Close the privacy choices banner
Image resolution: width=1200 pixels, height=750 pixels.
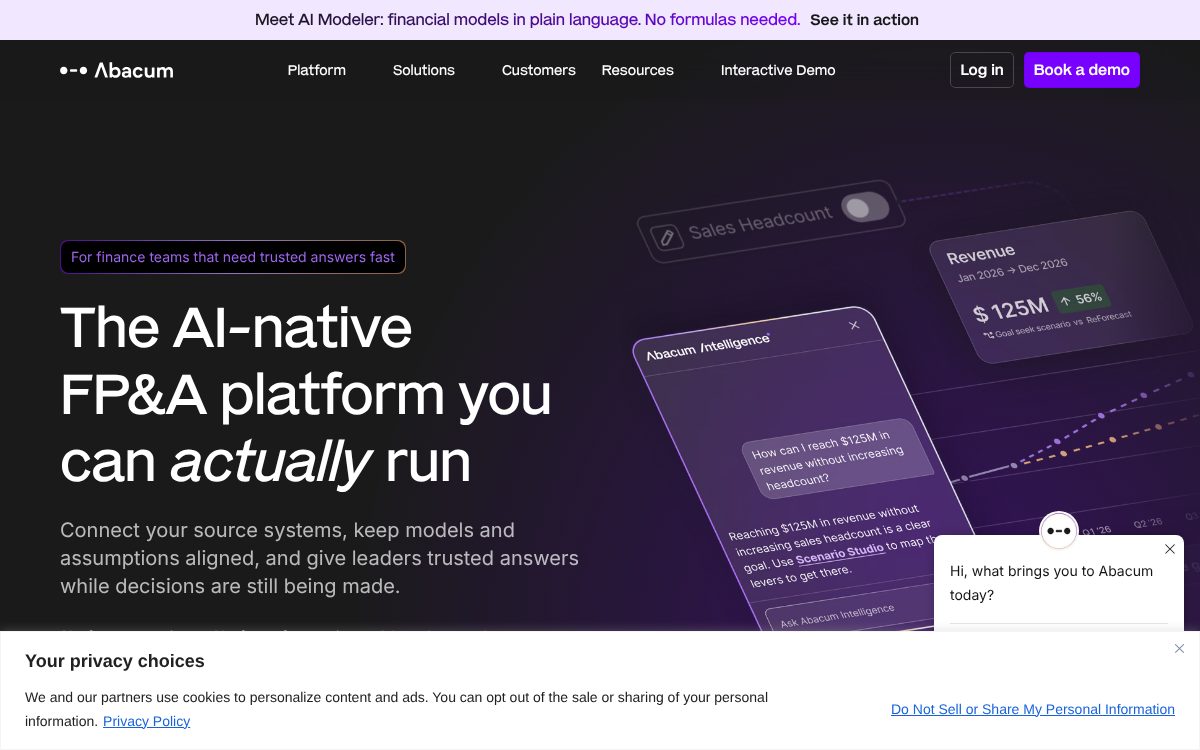[x=1179, y=649]
